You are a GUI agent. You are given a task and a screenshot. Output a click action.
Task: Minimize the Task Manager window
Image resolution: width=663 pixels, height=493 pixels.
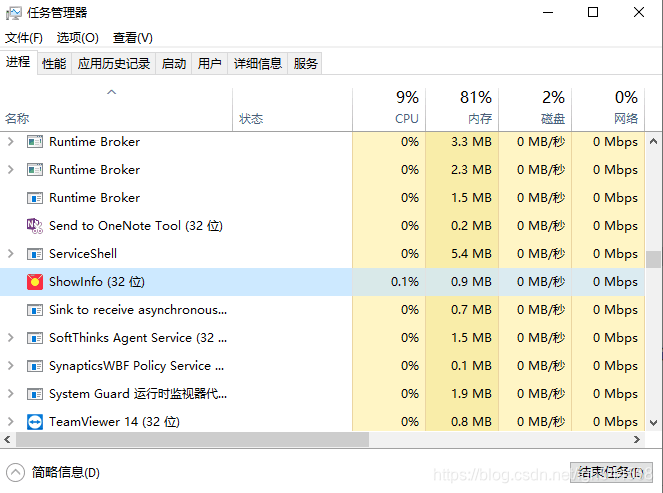pos(548,12)
